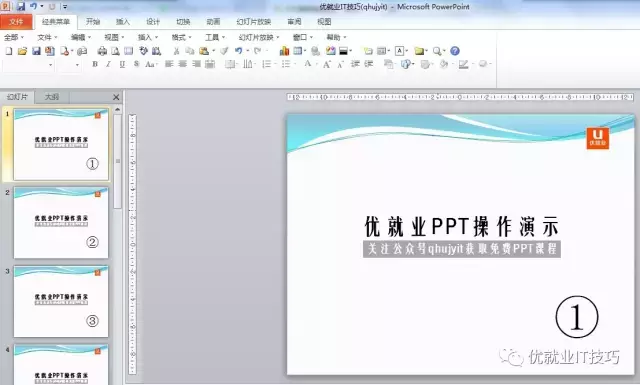The width and height of the screenshot is (640, 385).
Task: Click the Bulleted list icon
Action: [x=286, y=64]
